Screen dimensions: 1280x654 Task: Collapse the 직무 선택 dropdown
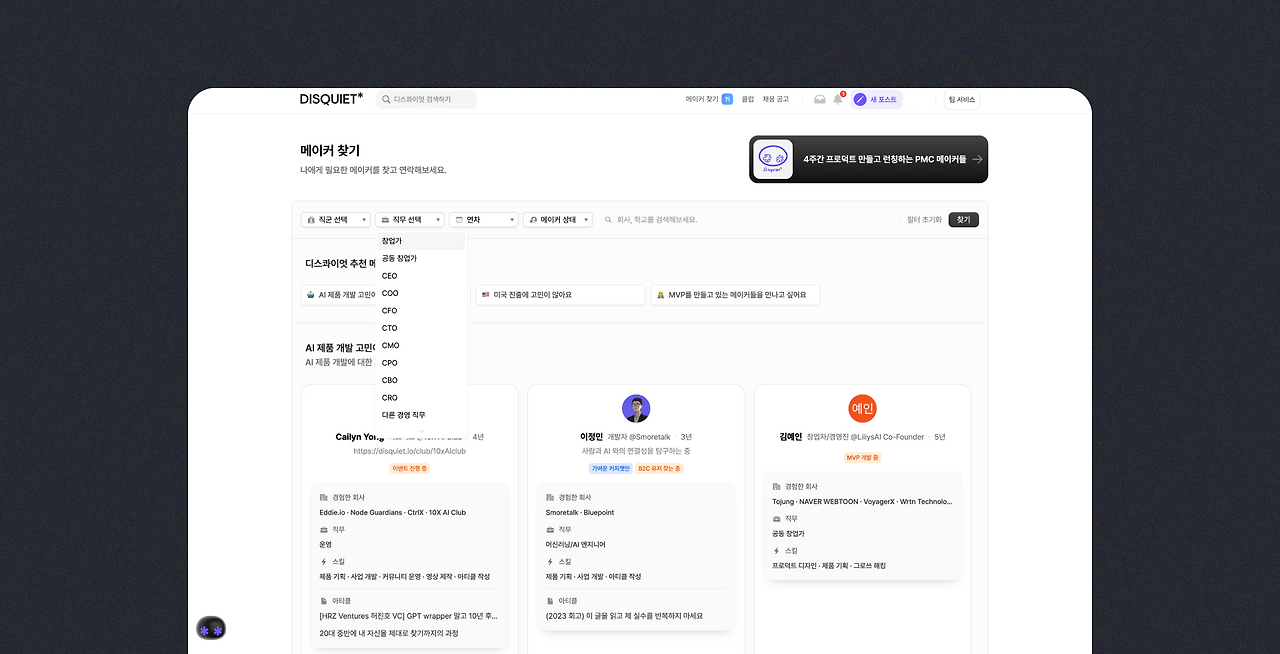point(410,219)
